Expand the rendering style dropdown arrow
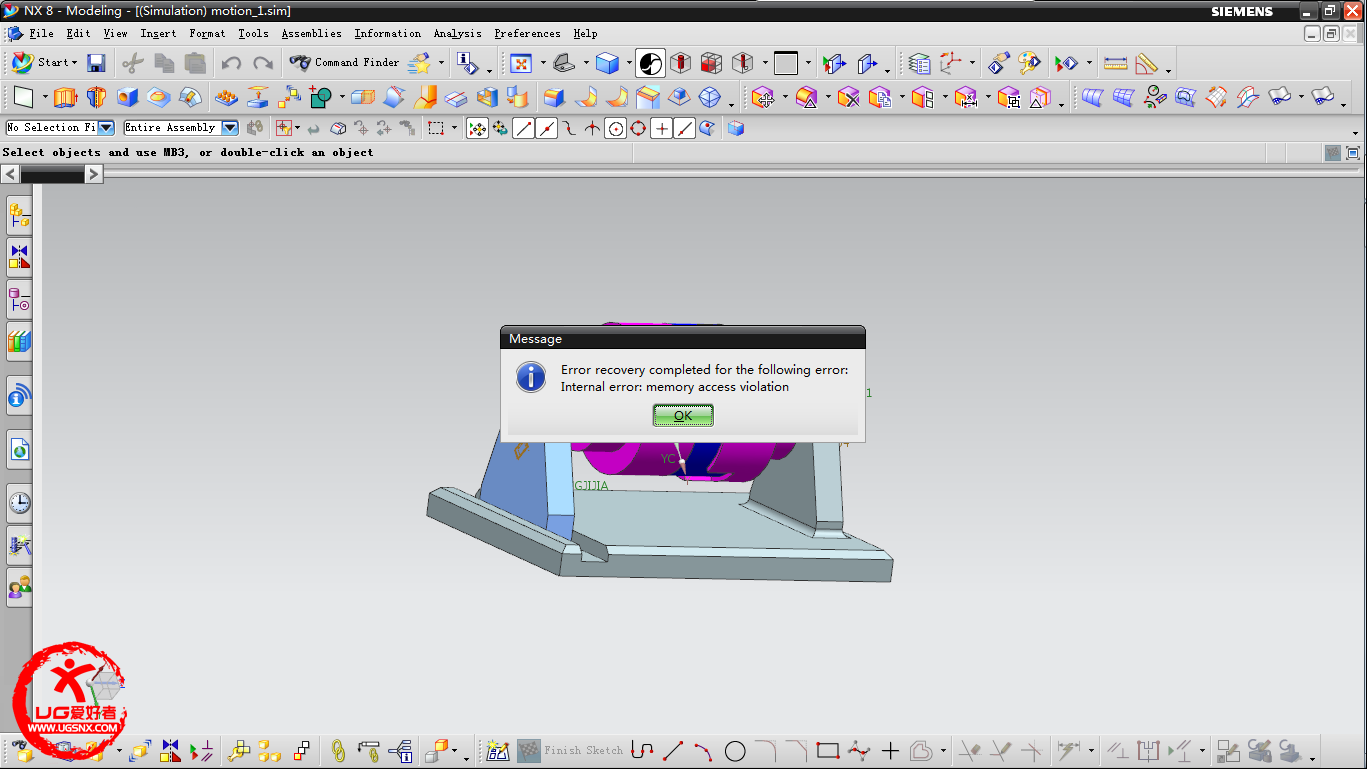The image size is (1367, 769). (x=629, y=63)
